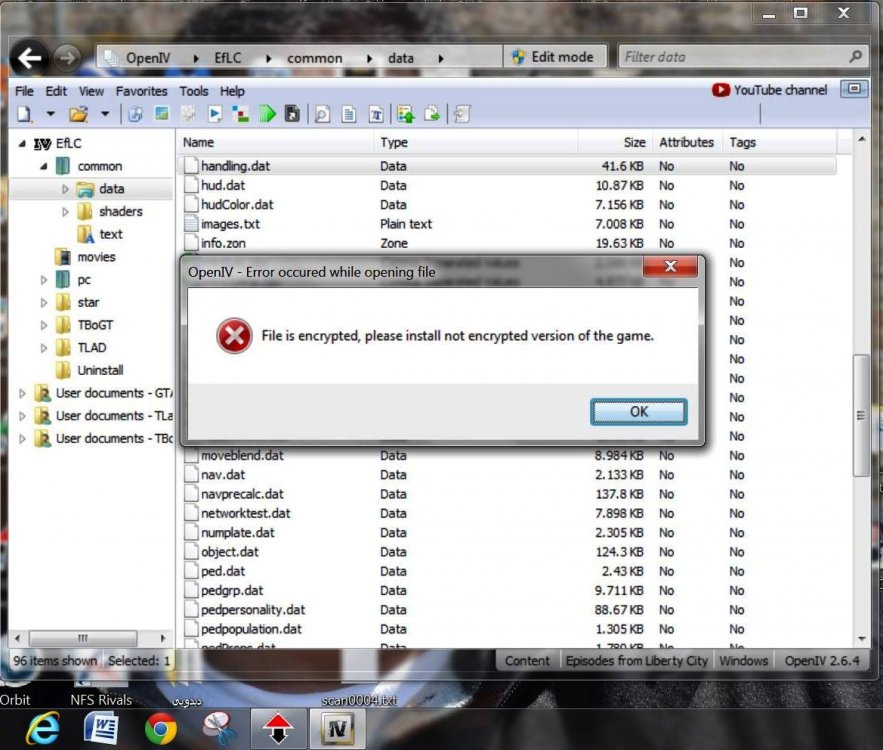This screenshot has width=883, height=750.
Task: Click the Google Chrome taskbar icon
Action: click(x=161, y=729)
